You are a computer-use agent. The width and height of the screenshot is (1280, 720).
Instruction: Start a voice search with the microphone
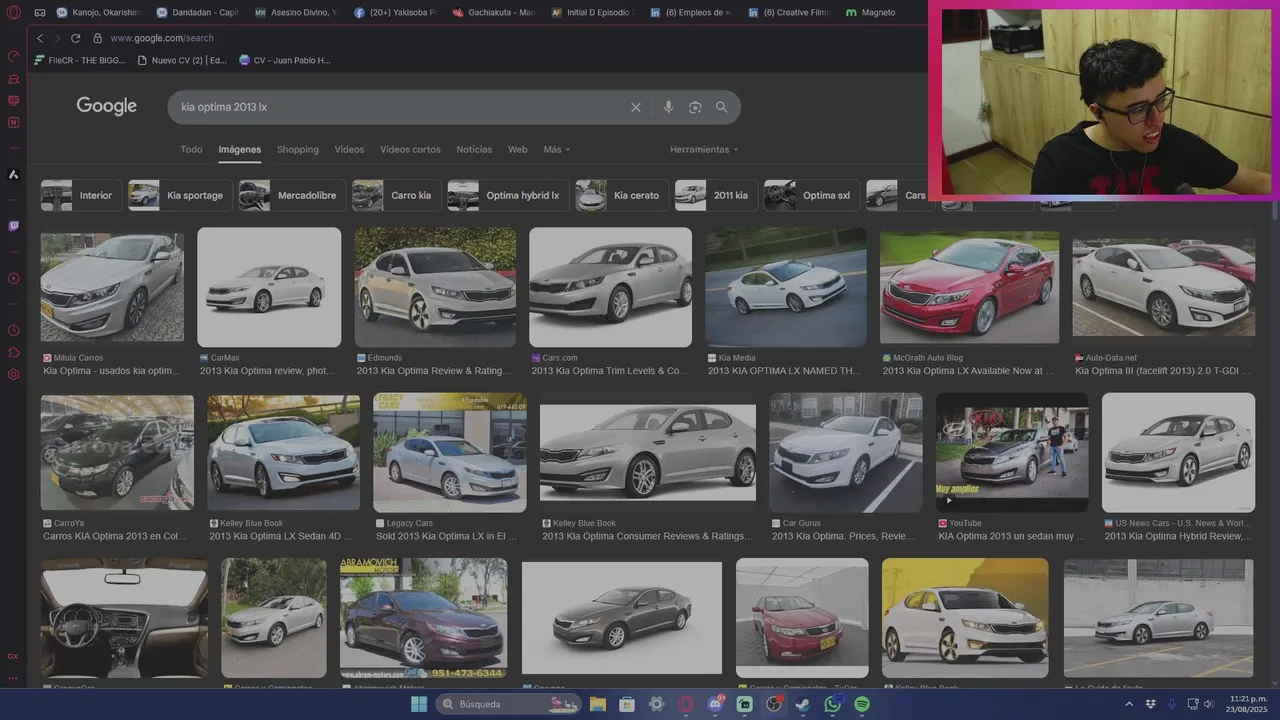pyautogui.click(x=668, y=107)
